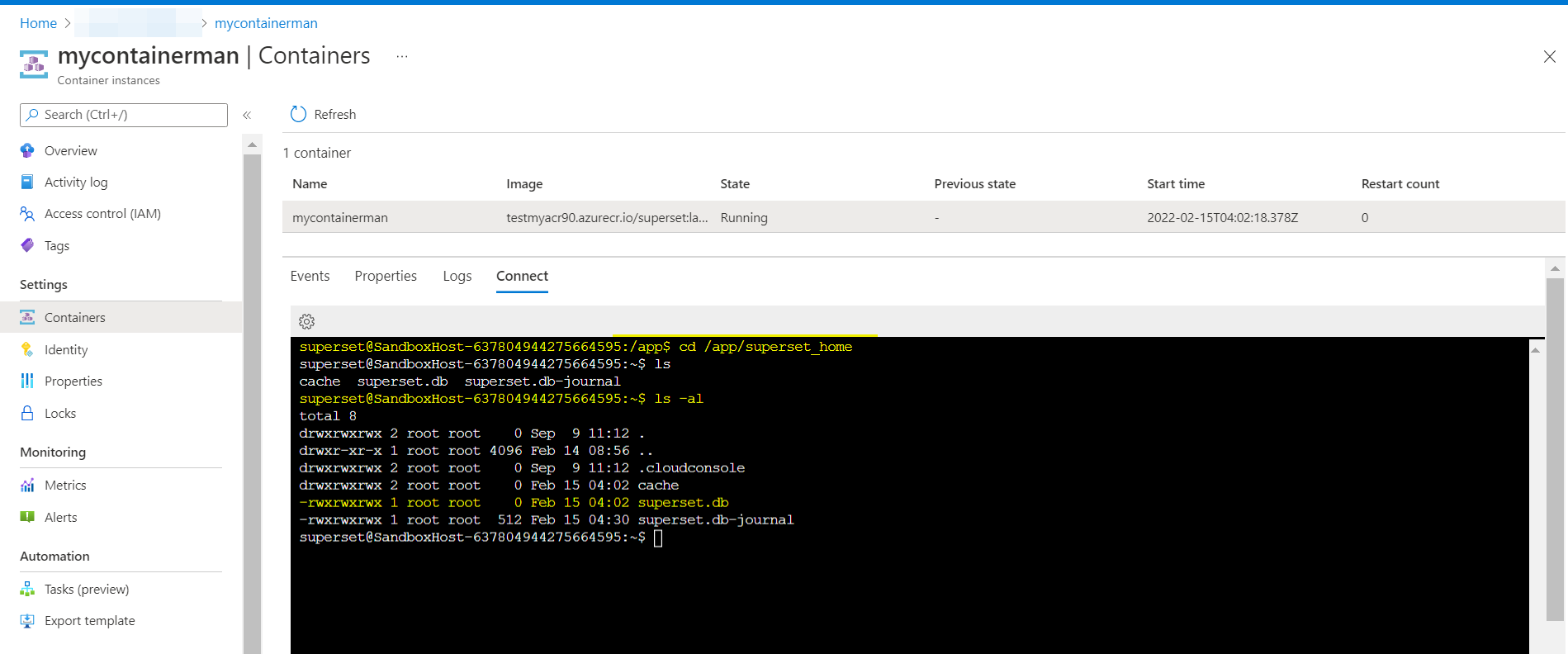The image size is (1568, 654).
Task: Click the Running state cell
Action: [744, 217]
